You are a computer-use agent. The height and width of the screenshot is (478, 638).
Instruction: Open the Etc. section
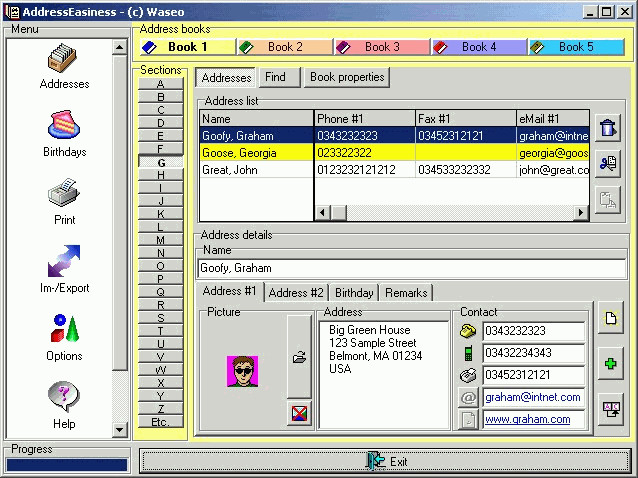coord(161,422)
